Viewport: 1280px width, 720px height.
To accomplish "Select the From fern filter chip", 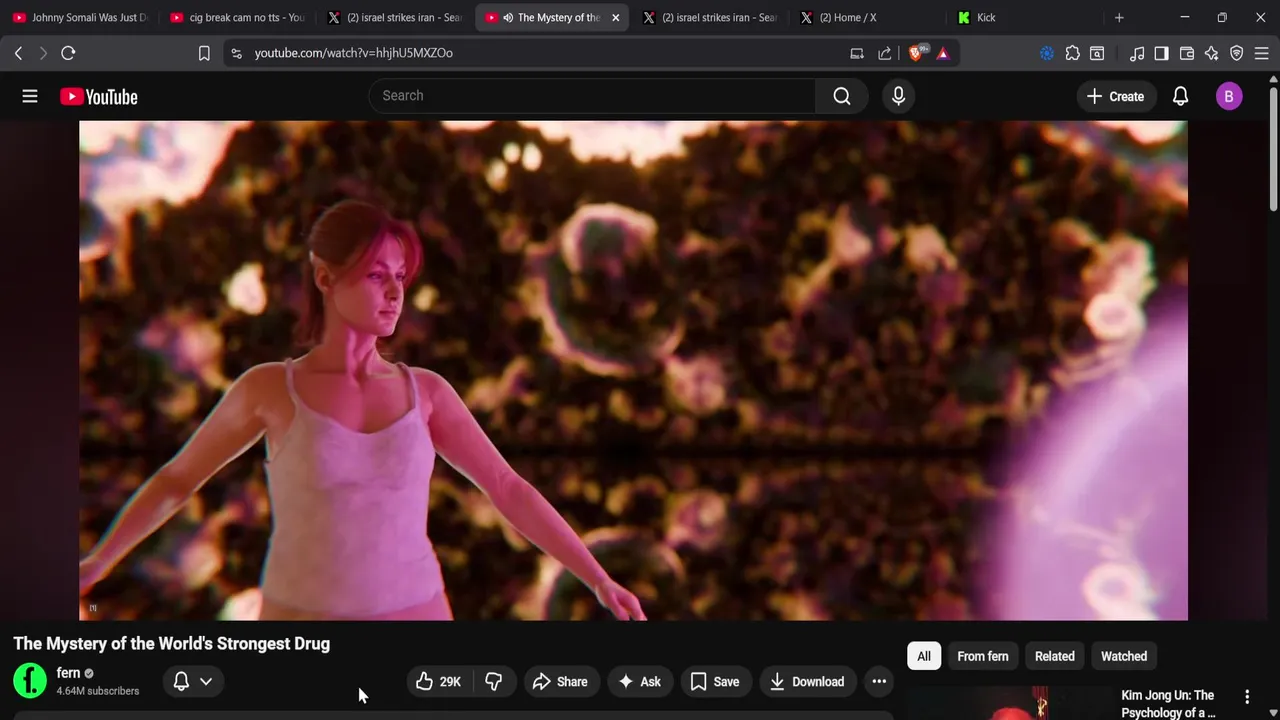I will pos(983,656).
